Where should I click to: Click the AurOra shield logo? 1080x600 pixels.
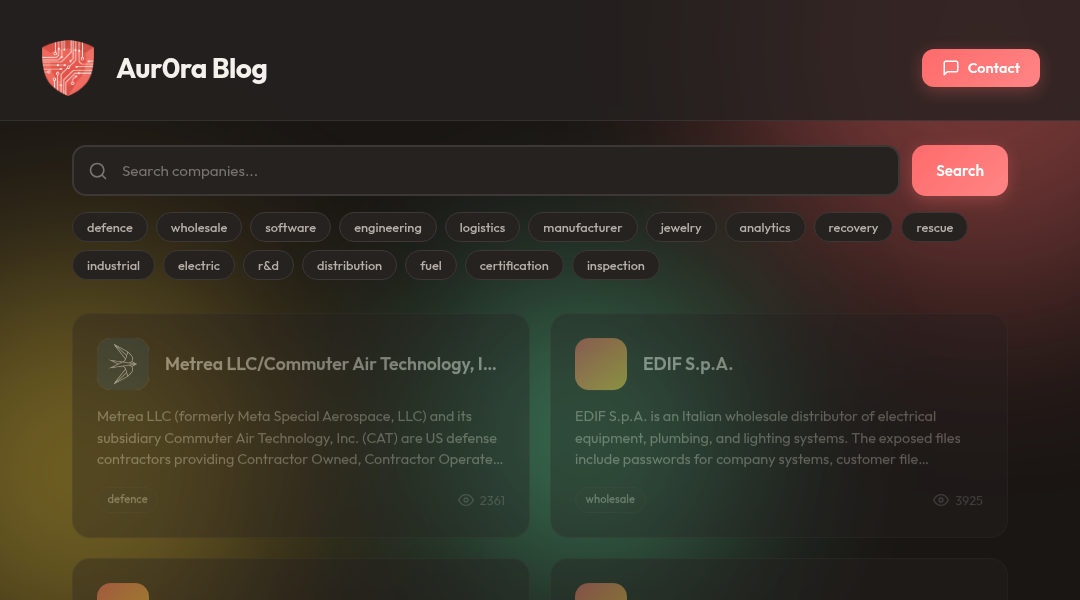(68, 68)
